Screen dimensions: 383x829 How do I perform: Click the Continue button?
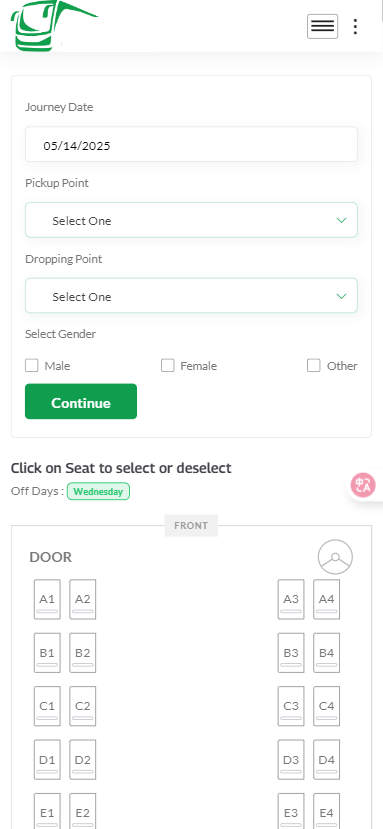pos(81,401)
